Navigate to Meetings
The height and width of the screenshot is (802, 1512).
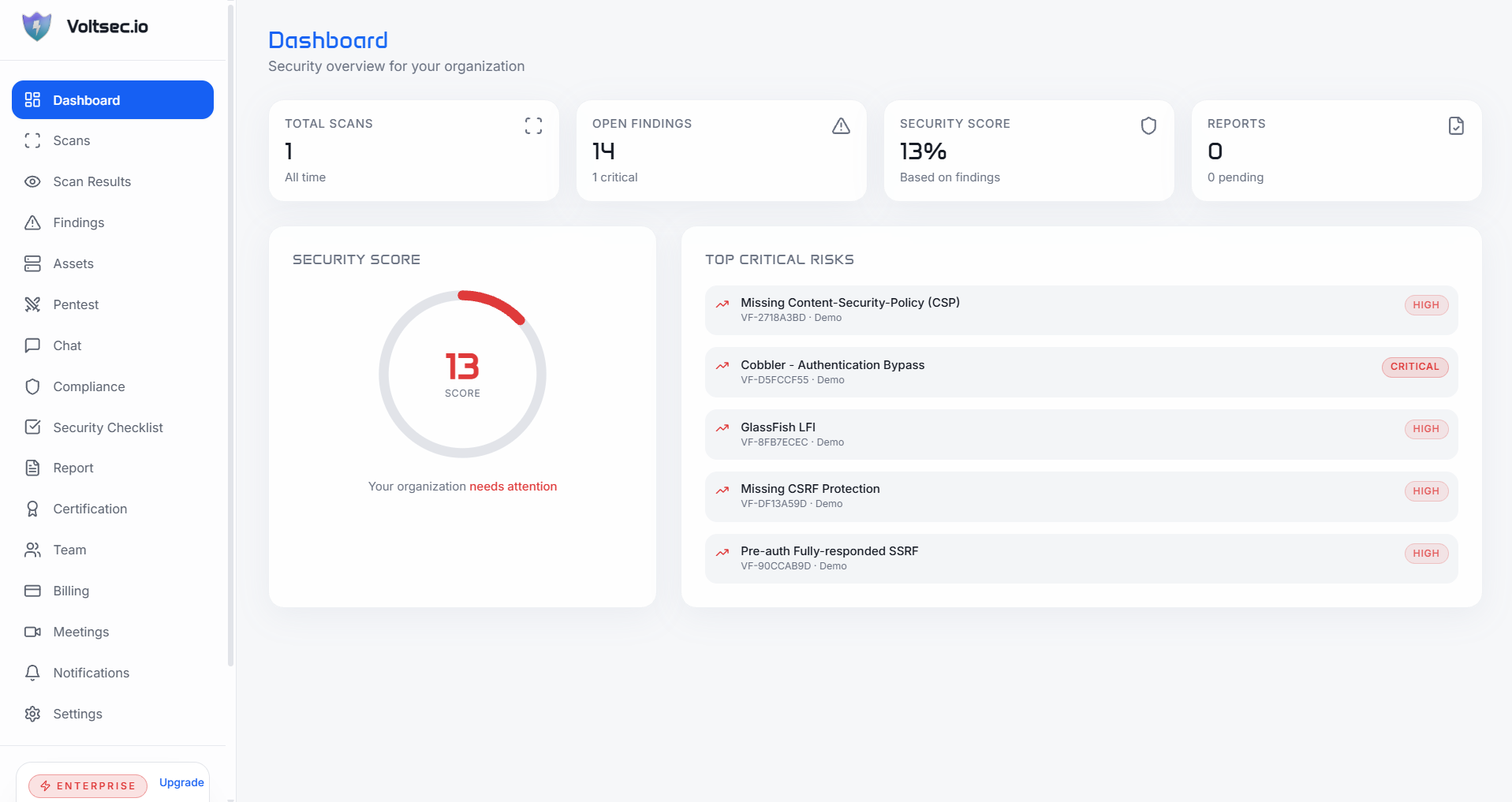(113, 632)
